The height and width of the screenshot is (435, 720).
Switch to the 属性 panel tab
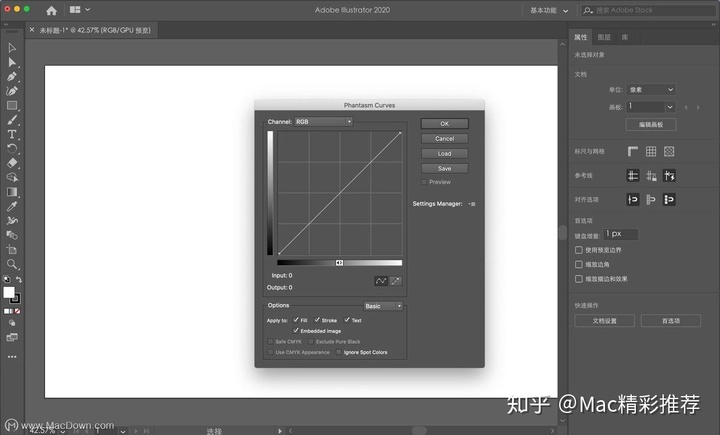580,37
